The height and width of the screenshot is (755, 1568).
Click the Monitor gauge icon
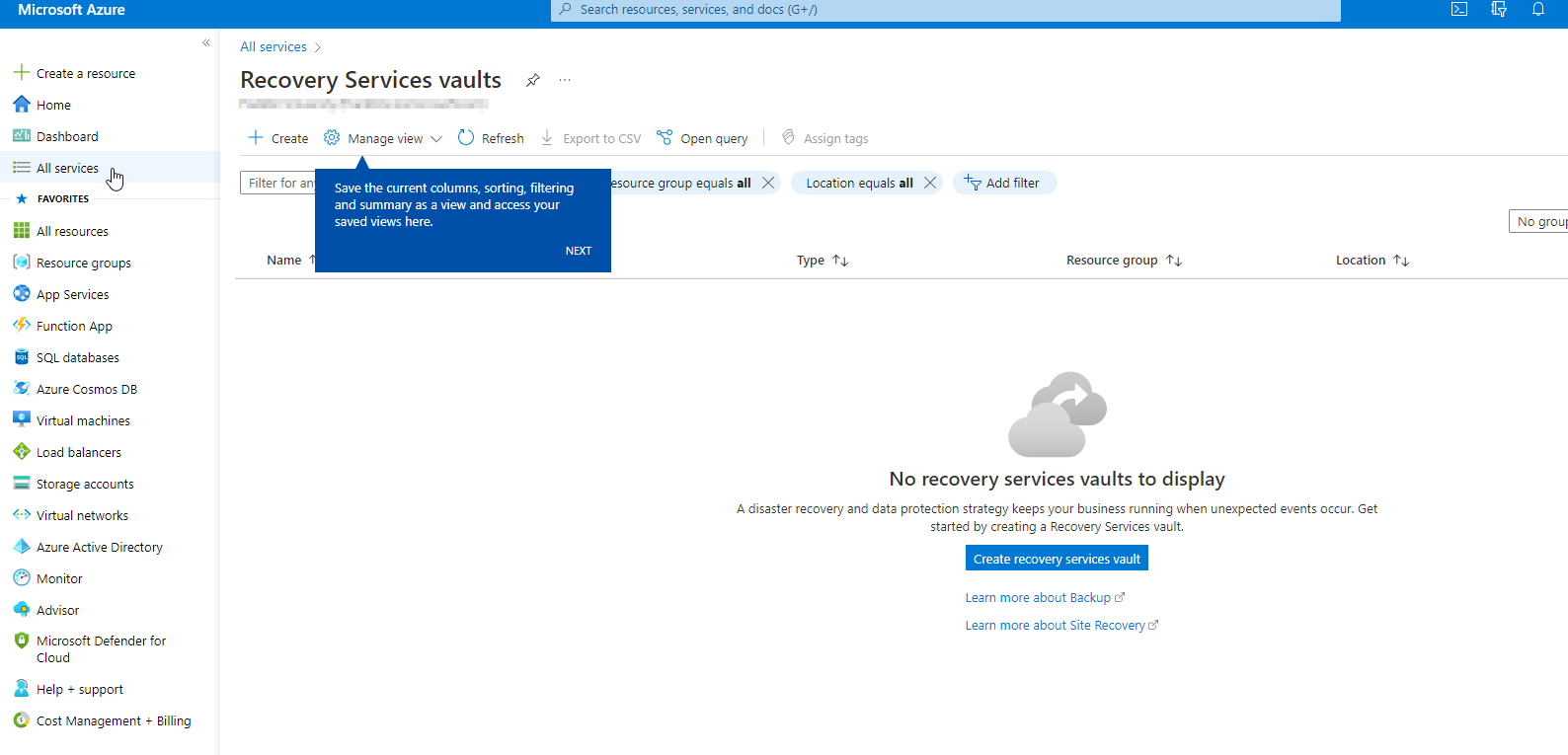click(x=22, y=577)
